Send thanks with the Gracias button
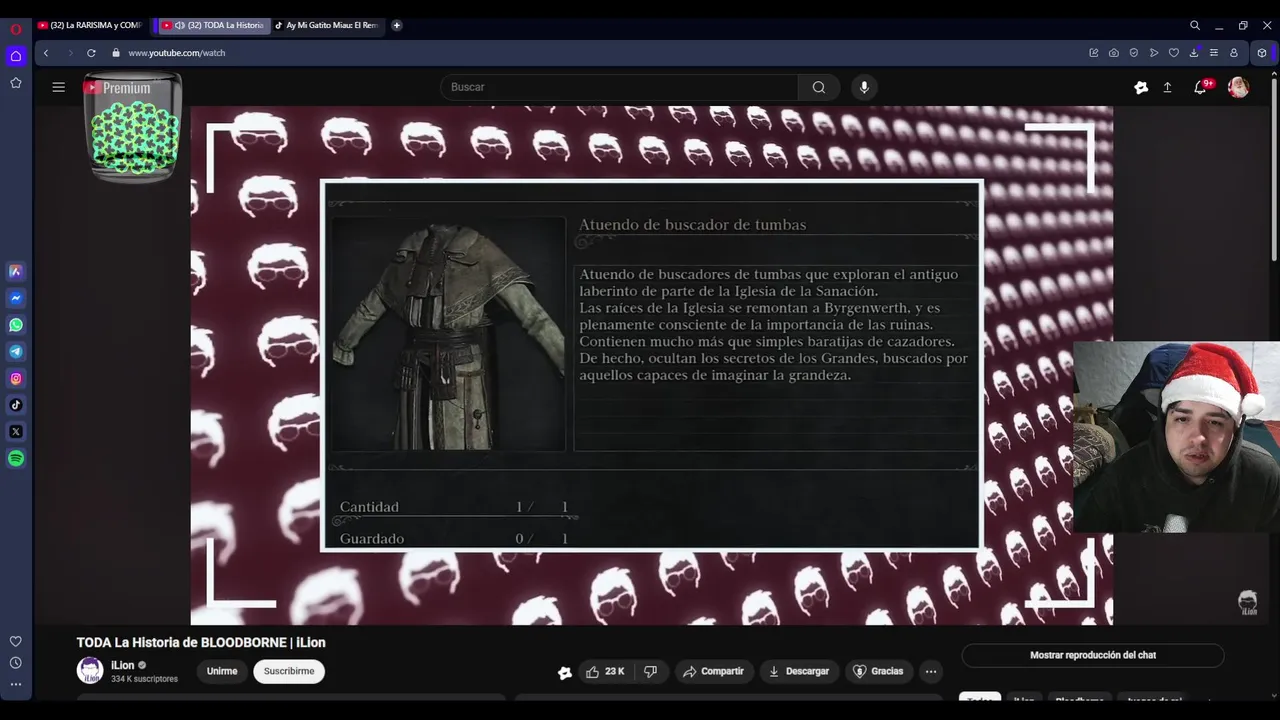The image size is (1280, 720). click(877, 671)
